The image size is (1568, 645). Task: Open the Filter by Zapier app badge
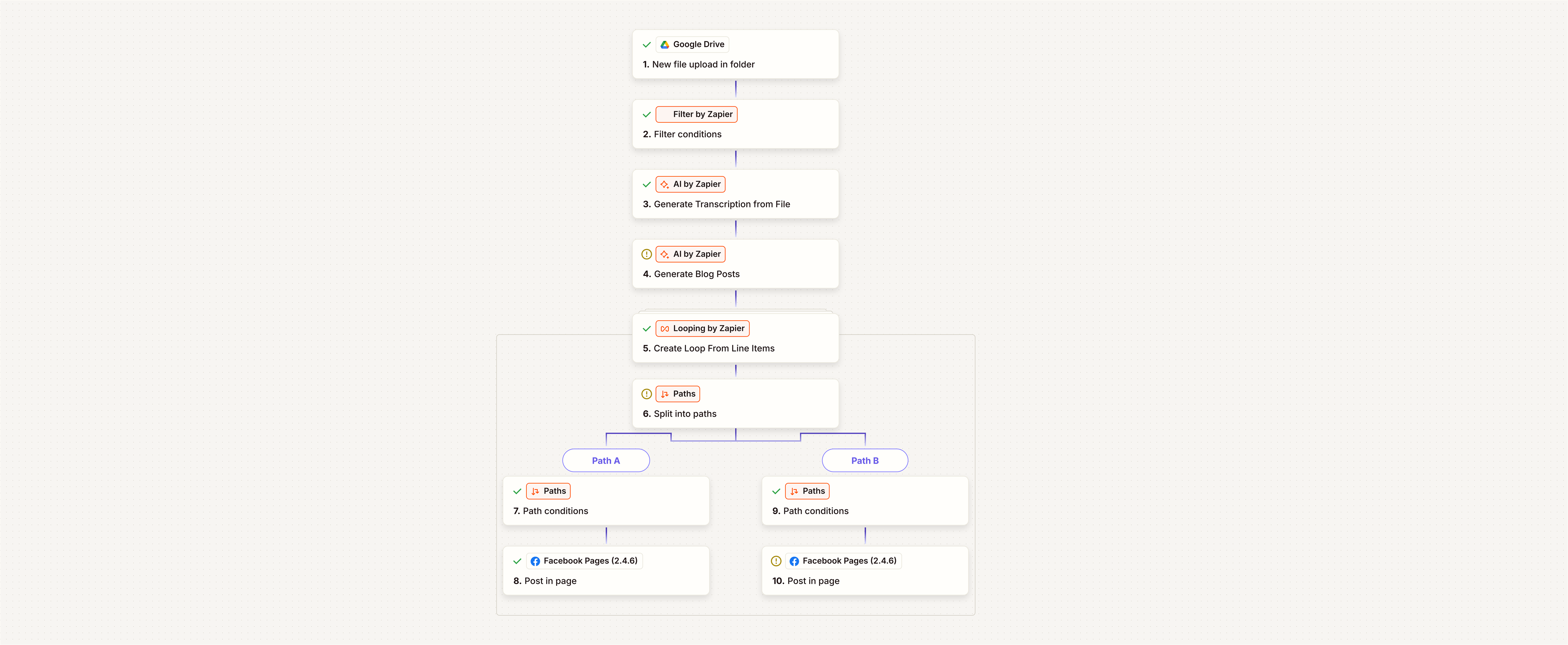pyautogui.click(x=696, y=114)
